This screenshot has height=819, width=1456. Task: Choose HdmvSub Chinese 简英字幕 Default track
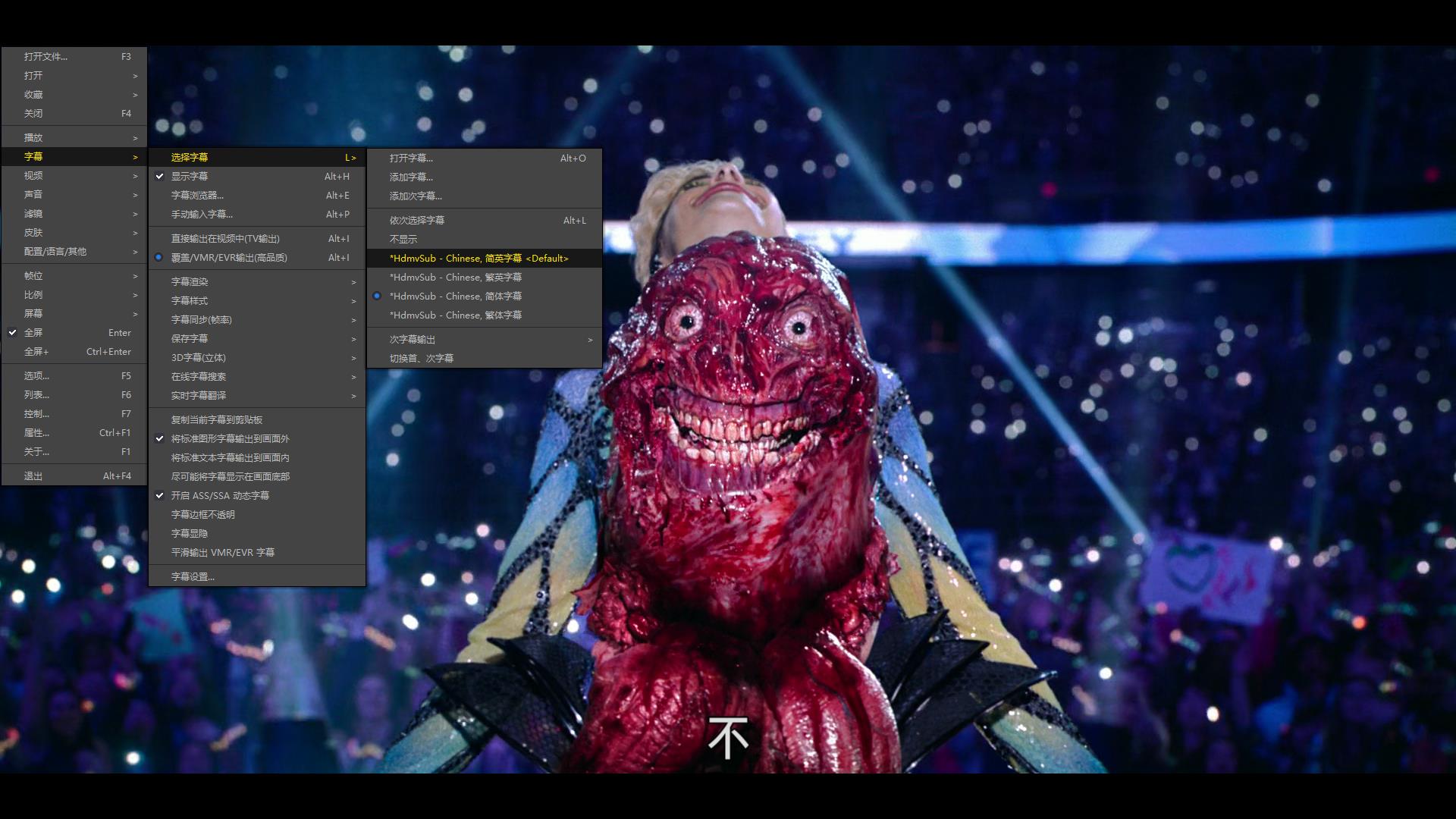[479, 259]
